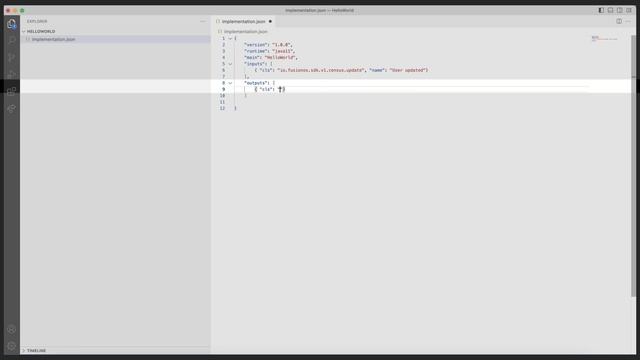This screenshot has height=360, width=640.
Task: Click the "runtime" key on line 3
Action: point(256,51)
